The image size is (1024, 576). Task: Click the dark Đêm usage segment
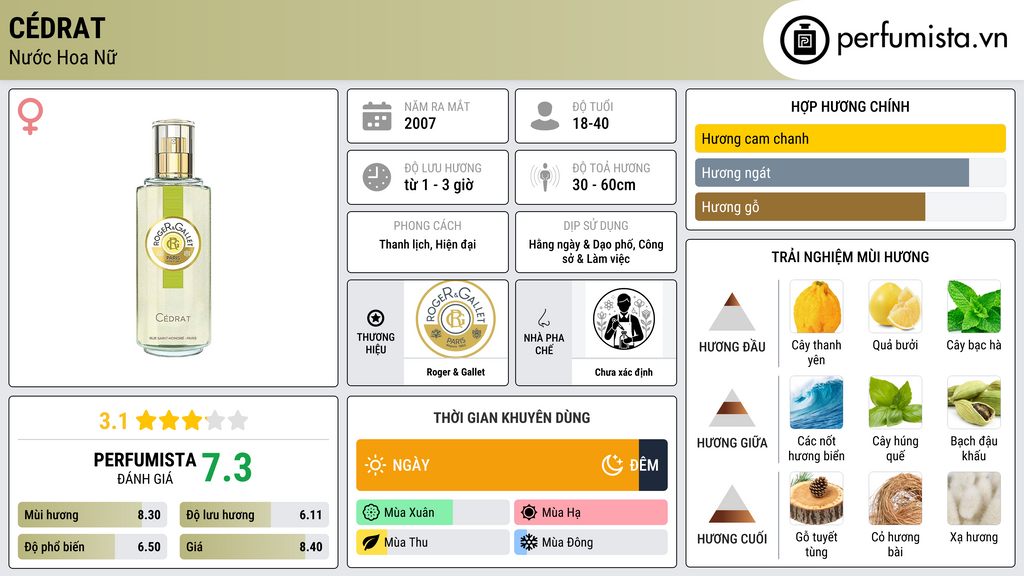[653, 465]
